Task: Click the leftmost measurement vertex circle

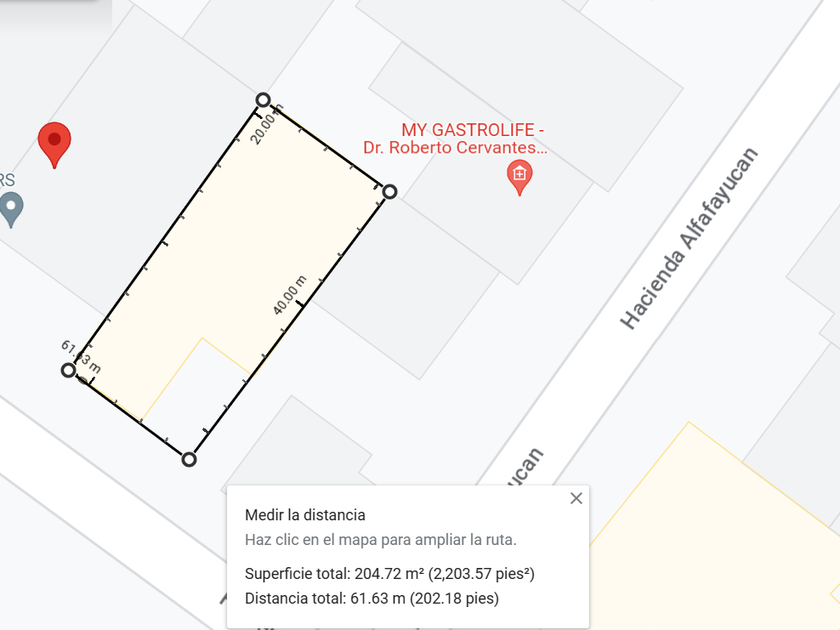Action: pos(68,370)
